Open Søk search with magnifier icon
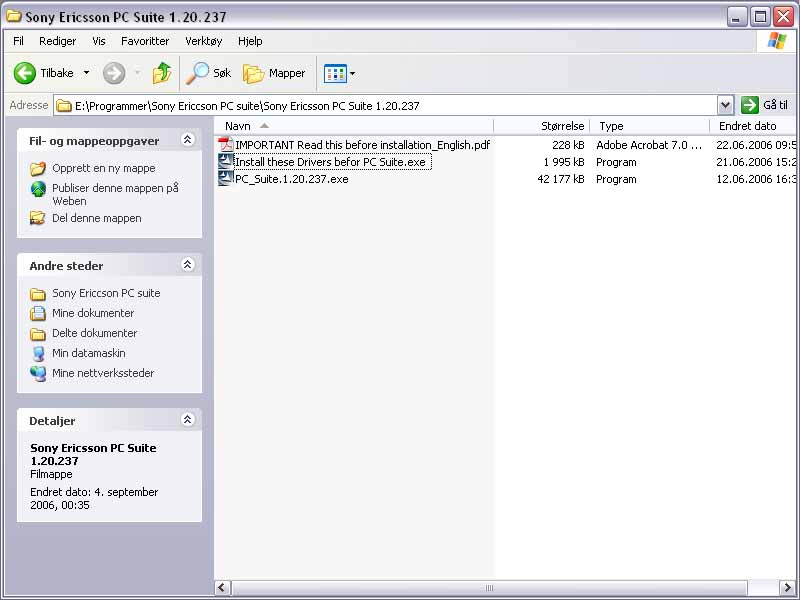 (208, 73)
